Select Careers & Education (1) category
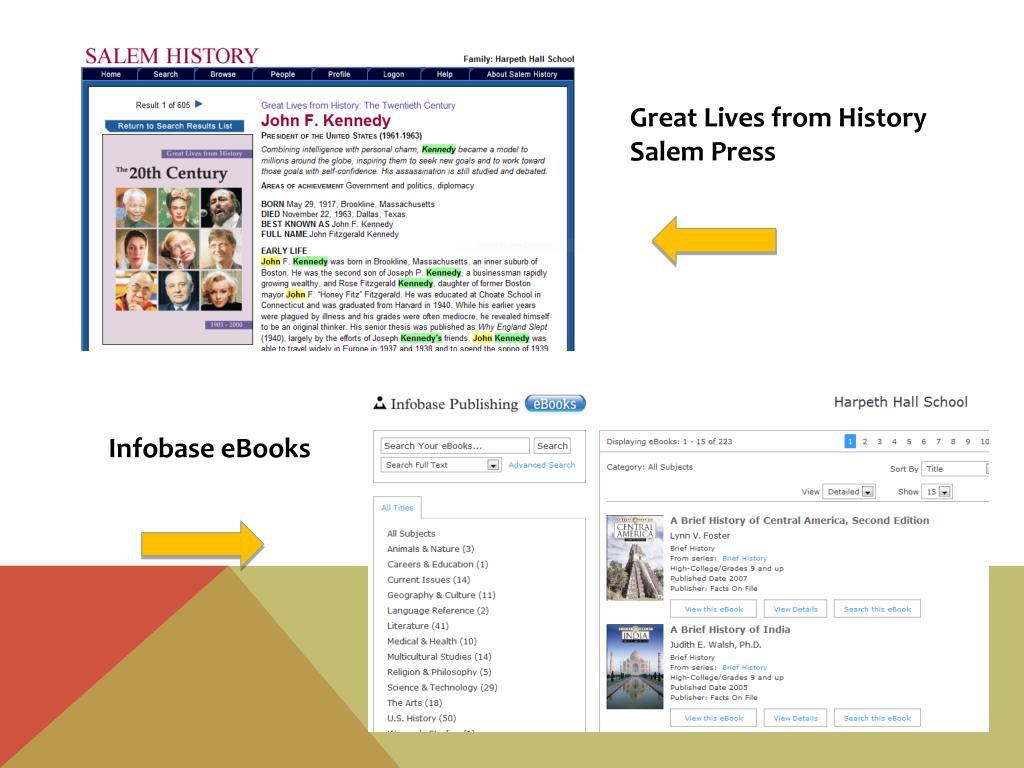The width and height of the screenshot is (1024, 768). point(438,564)
